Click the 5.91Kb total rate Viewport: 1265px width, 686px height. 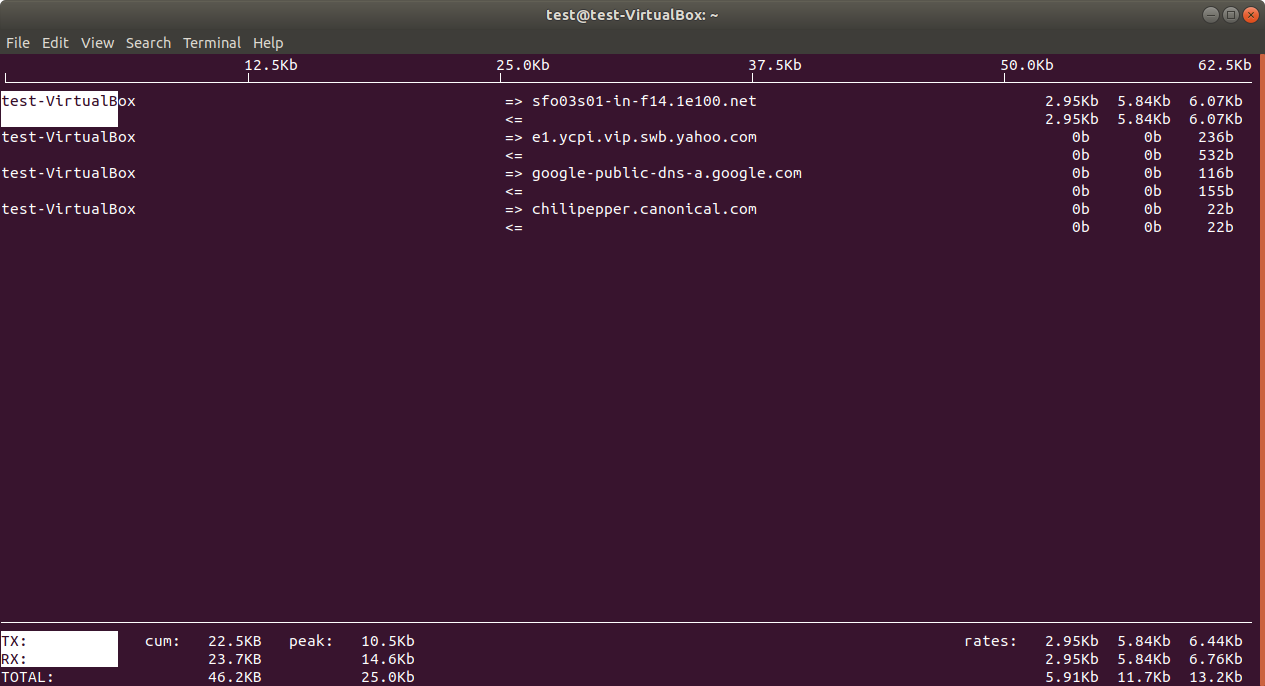[1072, 677]
